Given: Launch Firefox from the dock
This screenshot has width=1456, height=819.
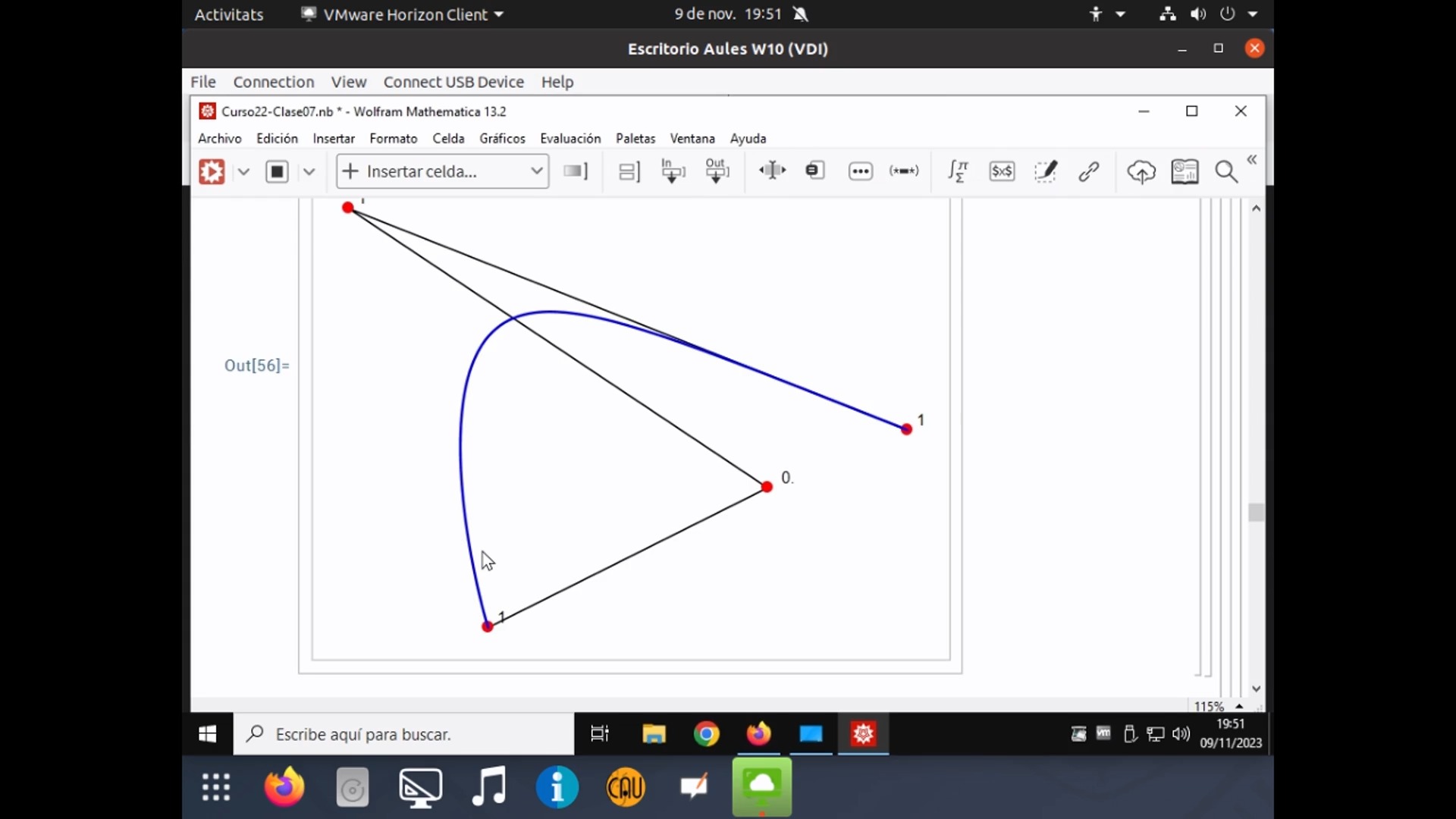Looking at the screenshot, I should [284, 788].
